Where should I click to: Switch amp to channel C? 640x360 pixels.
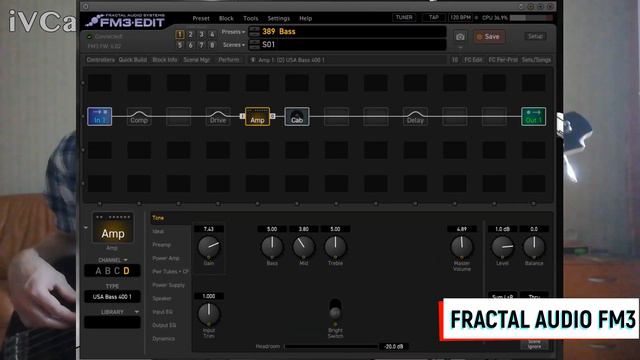tap(117, 271)
